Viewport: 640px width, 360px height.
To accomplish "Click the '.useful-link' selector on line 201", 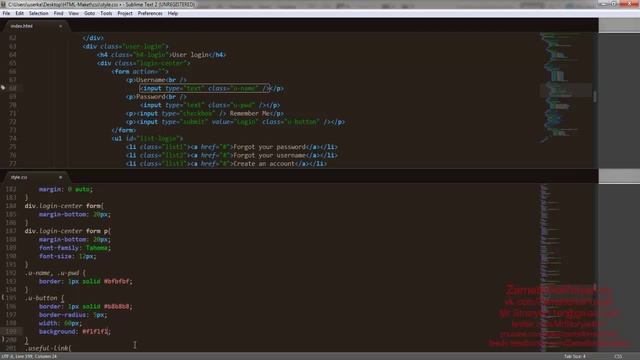I will [47, 348].
